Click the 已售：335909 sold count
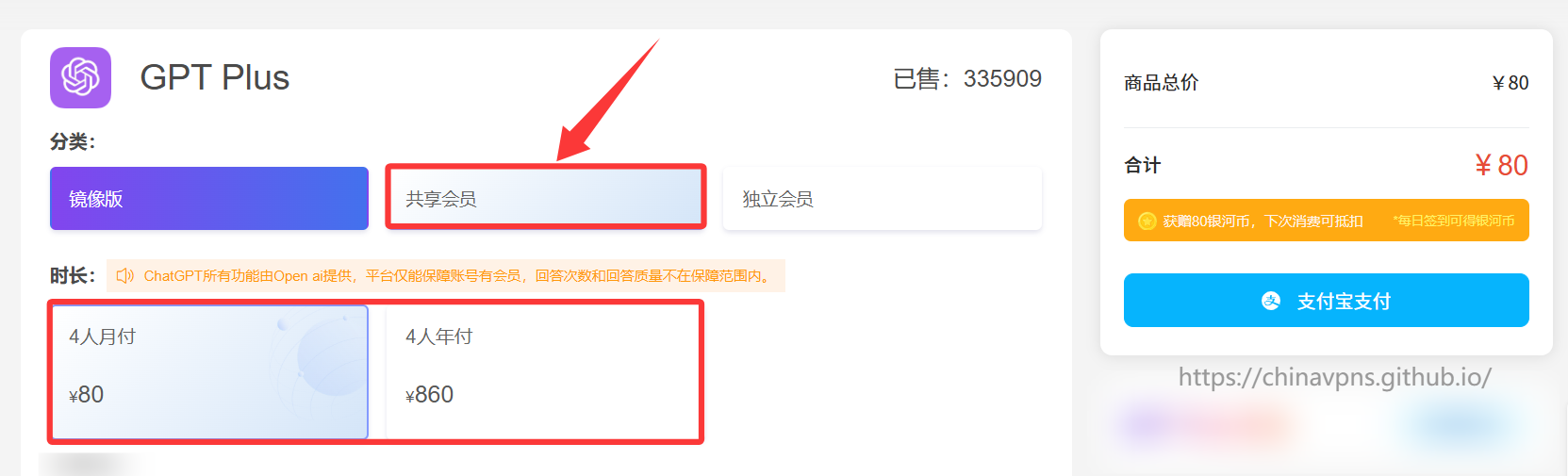This screenshot has width=1568, height=476. pyautogui.click(x=967, y=78)
